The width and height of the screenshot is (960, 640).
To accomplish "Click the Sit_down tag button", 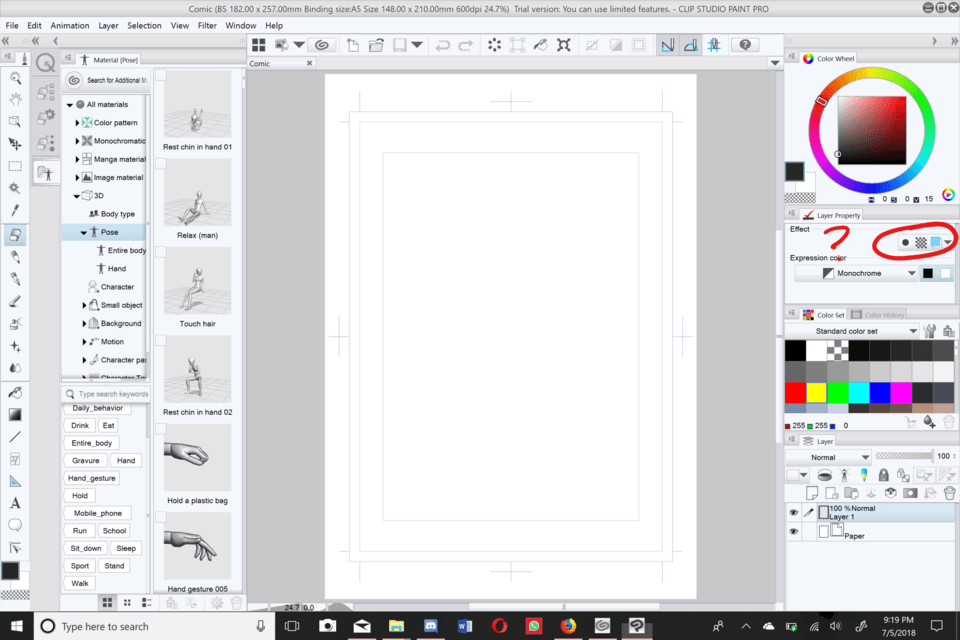I will (86, 548).
